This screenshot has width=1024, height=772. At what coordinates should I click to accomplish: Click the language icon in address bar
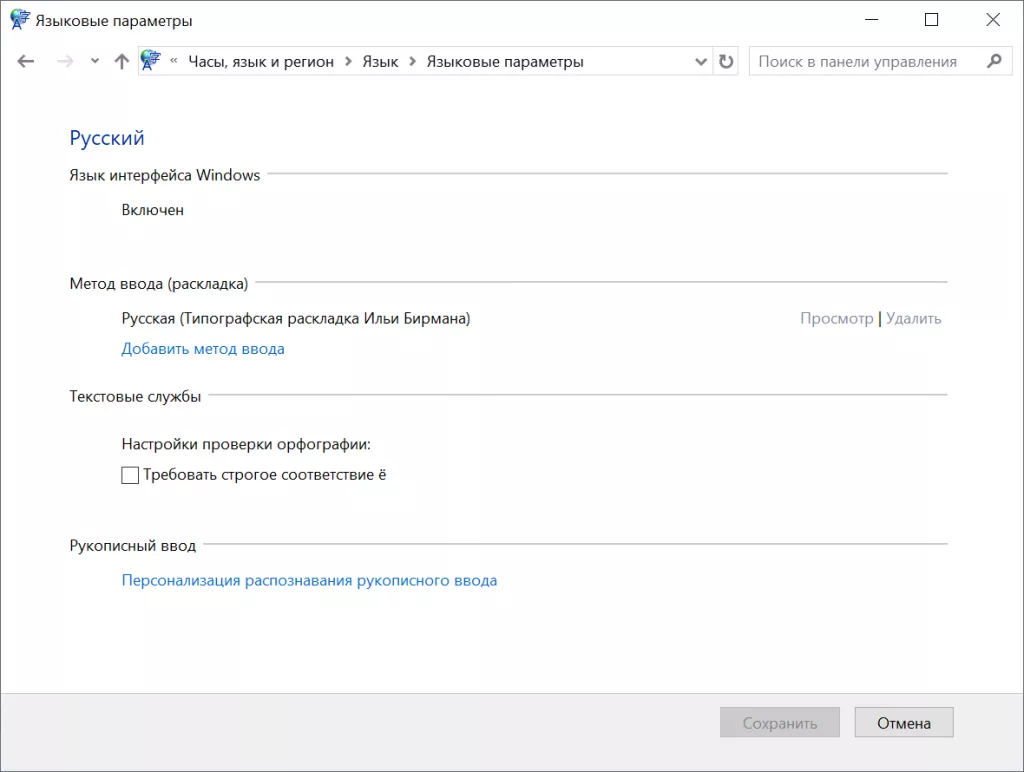[152, 61]
